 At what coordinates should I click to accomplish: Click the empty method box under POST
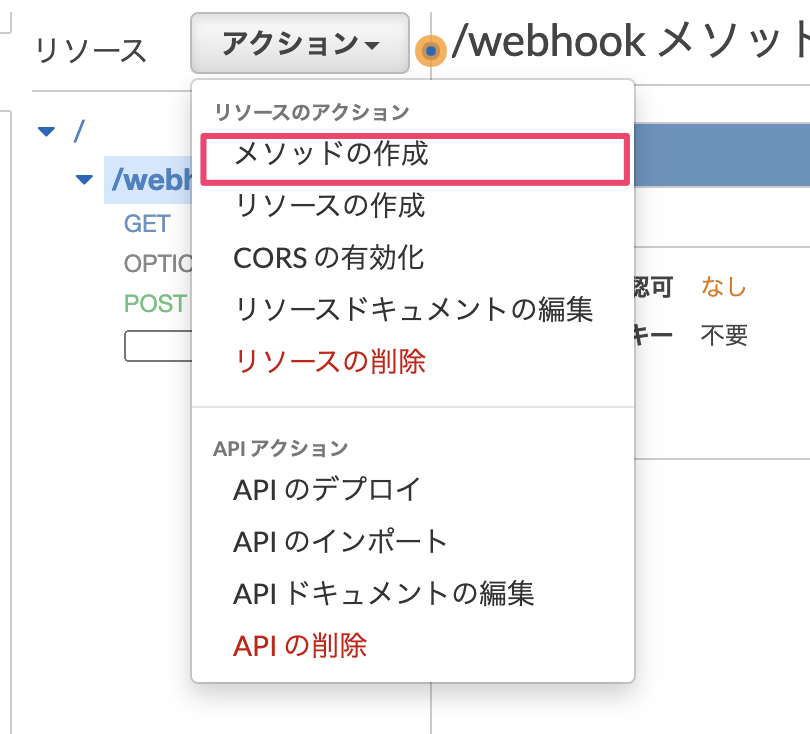[x=158, y=346]
